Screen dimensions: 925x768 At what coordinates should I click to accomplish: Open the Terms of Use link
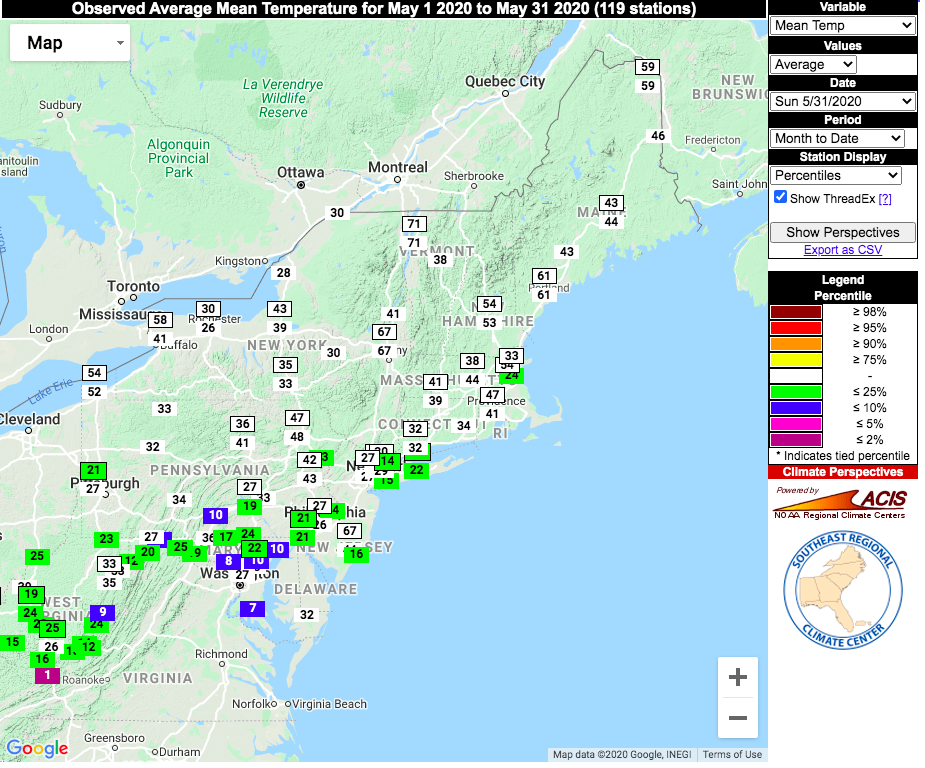coord(730,755)
